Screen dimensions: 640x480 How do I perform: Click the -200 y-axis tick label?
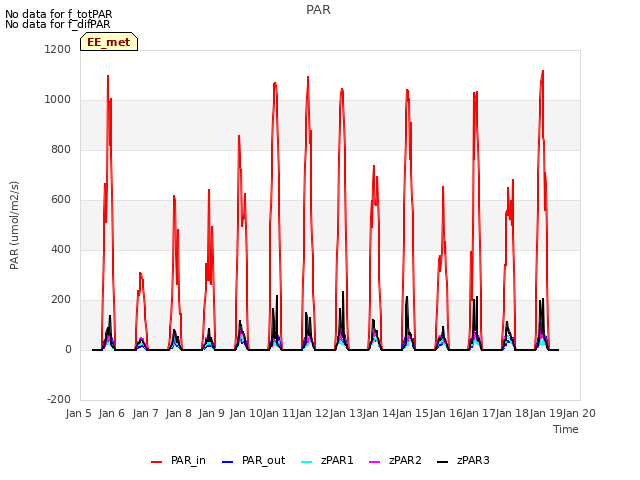point(59,399)
